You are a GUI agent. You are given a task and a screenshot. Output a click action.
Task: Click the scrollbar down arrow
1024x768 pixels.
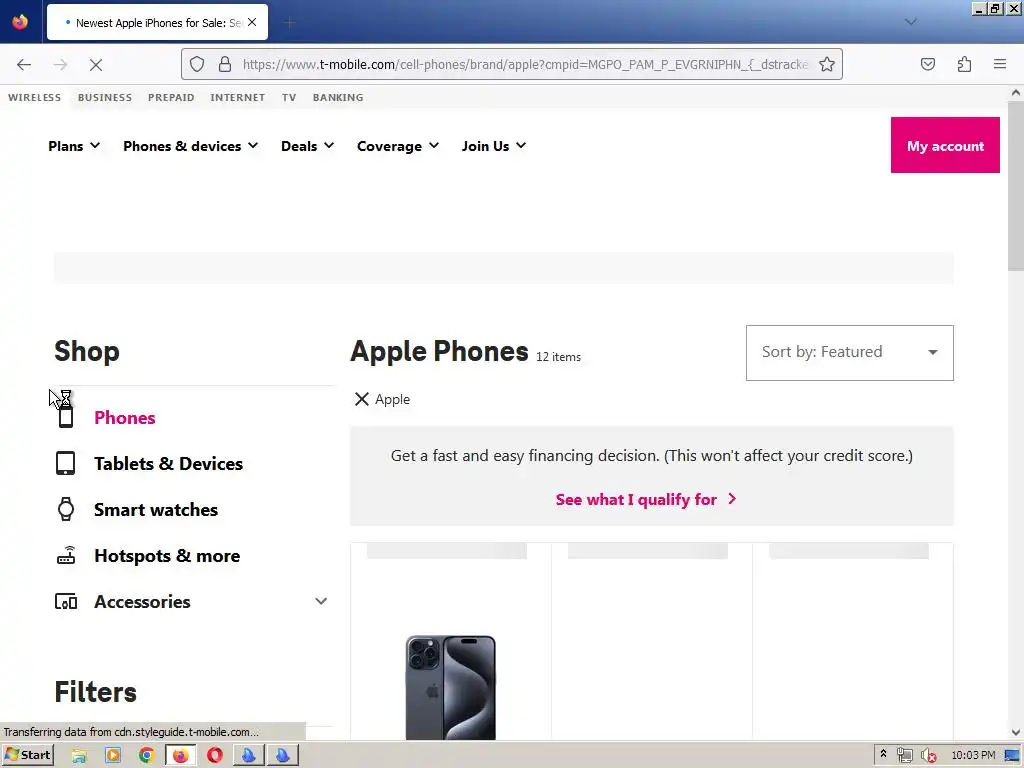point(1016,733)
